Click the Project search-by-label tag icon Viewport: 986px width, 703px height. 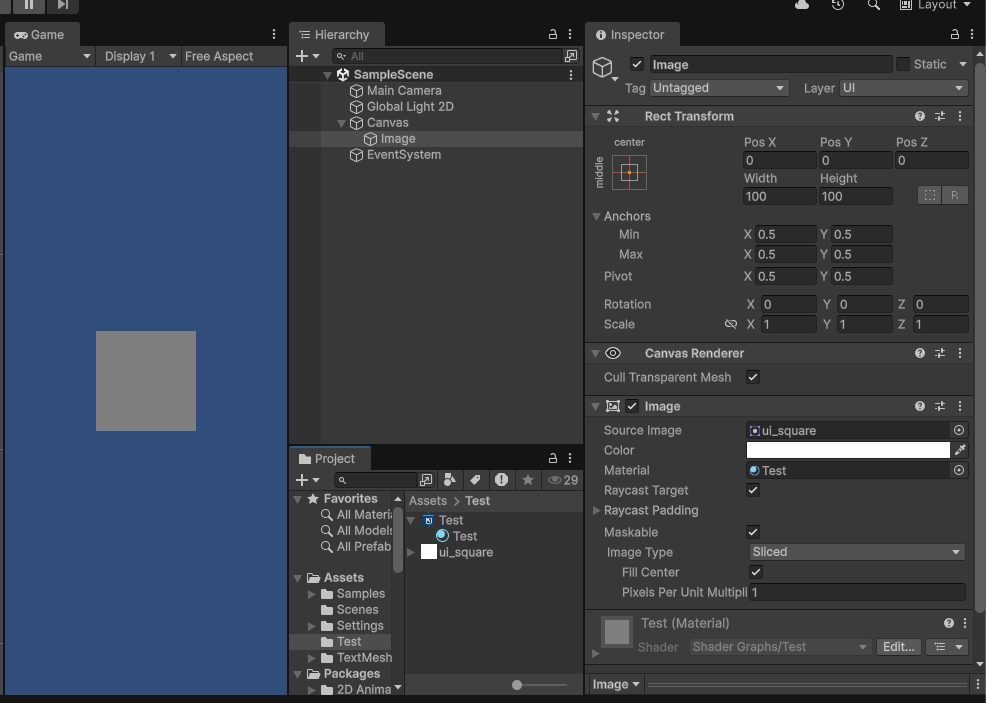[x=475, y=480]
